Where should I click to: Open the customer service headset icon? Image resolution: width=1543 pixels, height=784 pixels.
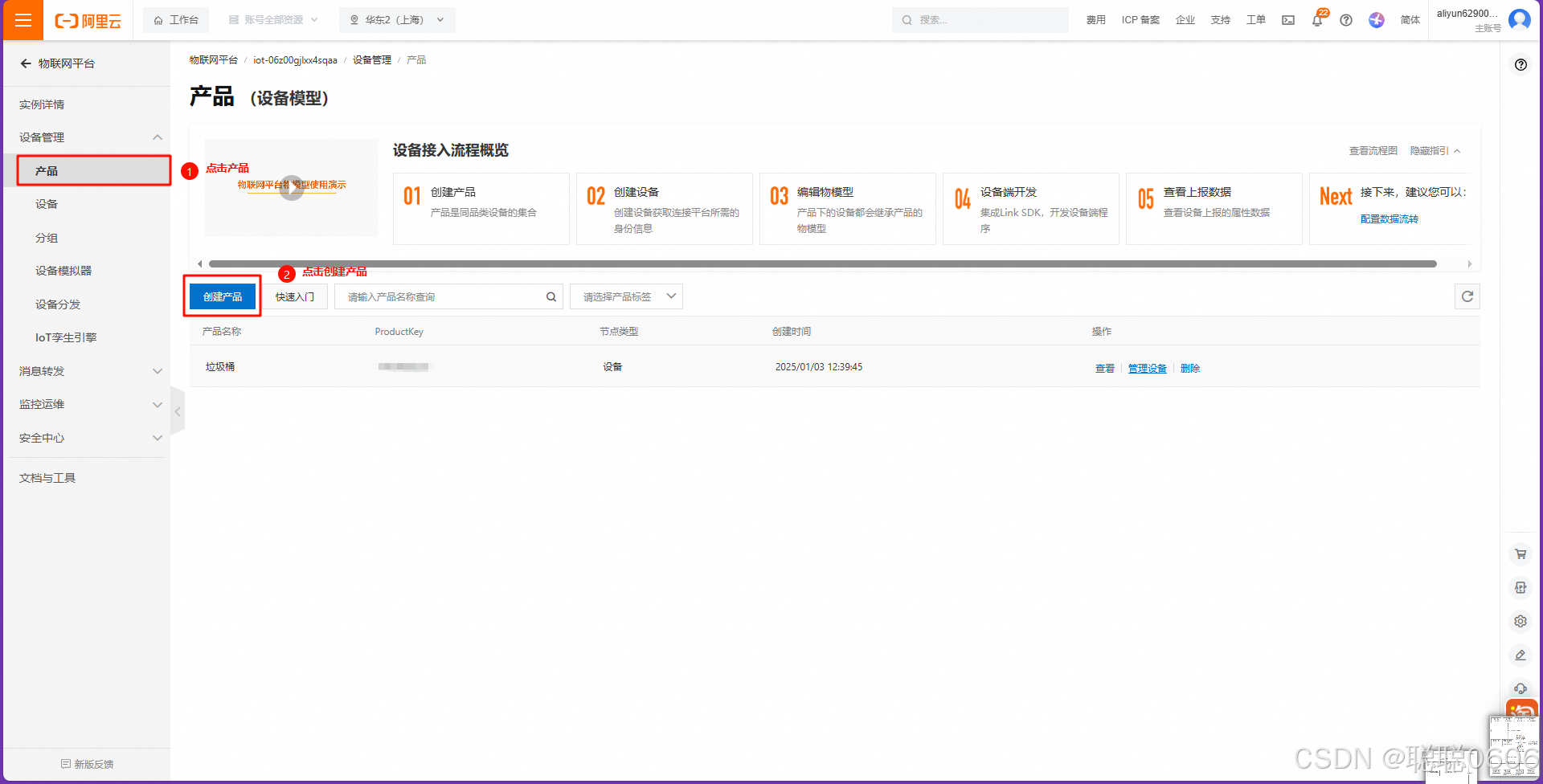point(1520,688)
